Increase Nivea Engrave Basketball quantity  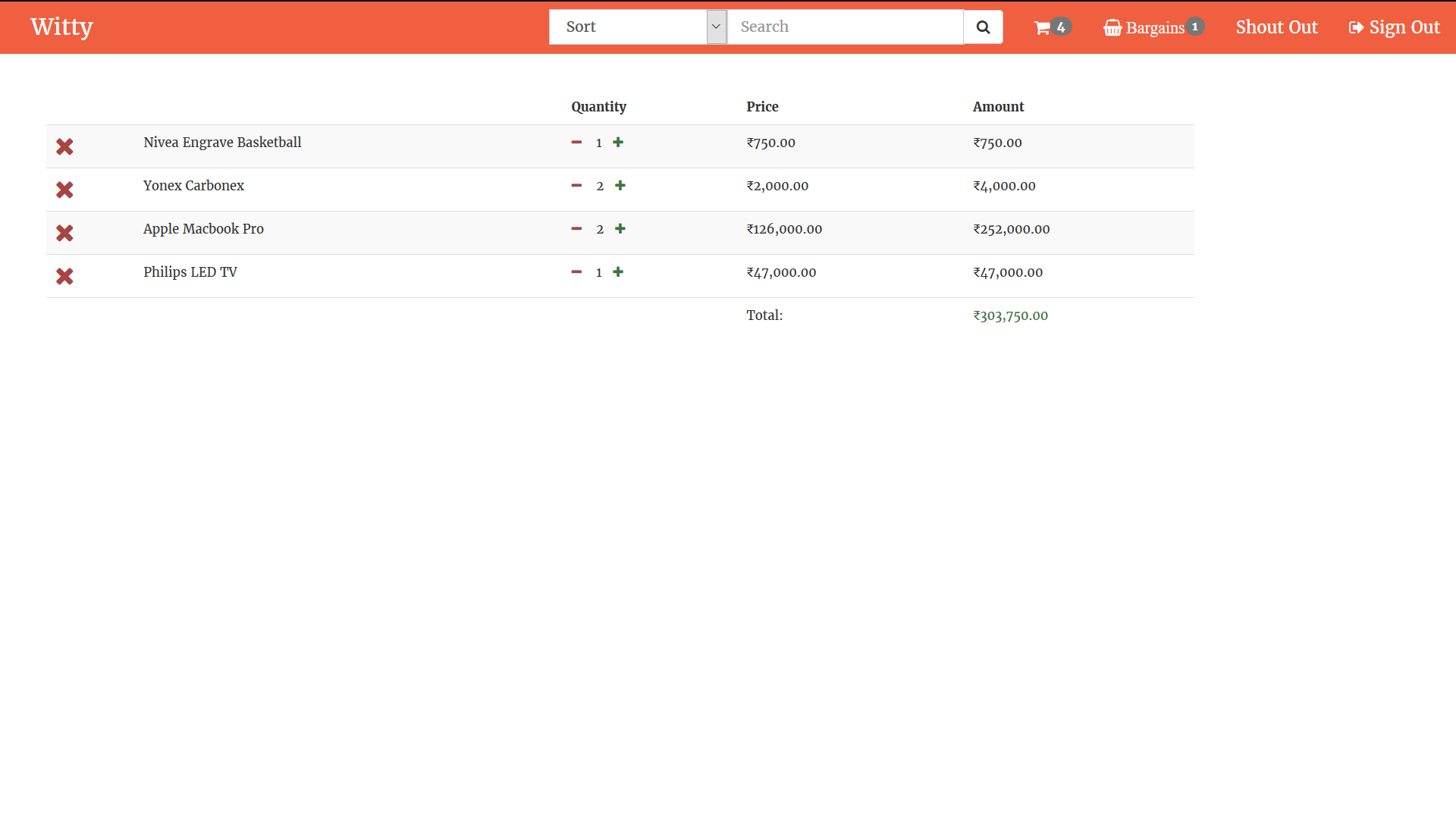[x=618, y=143]
